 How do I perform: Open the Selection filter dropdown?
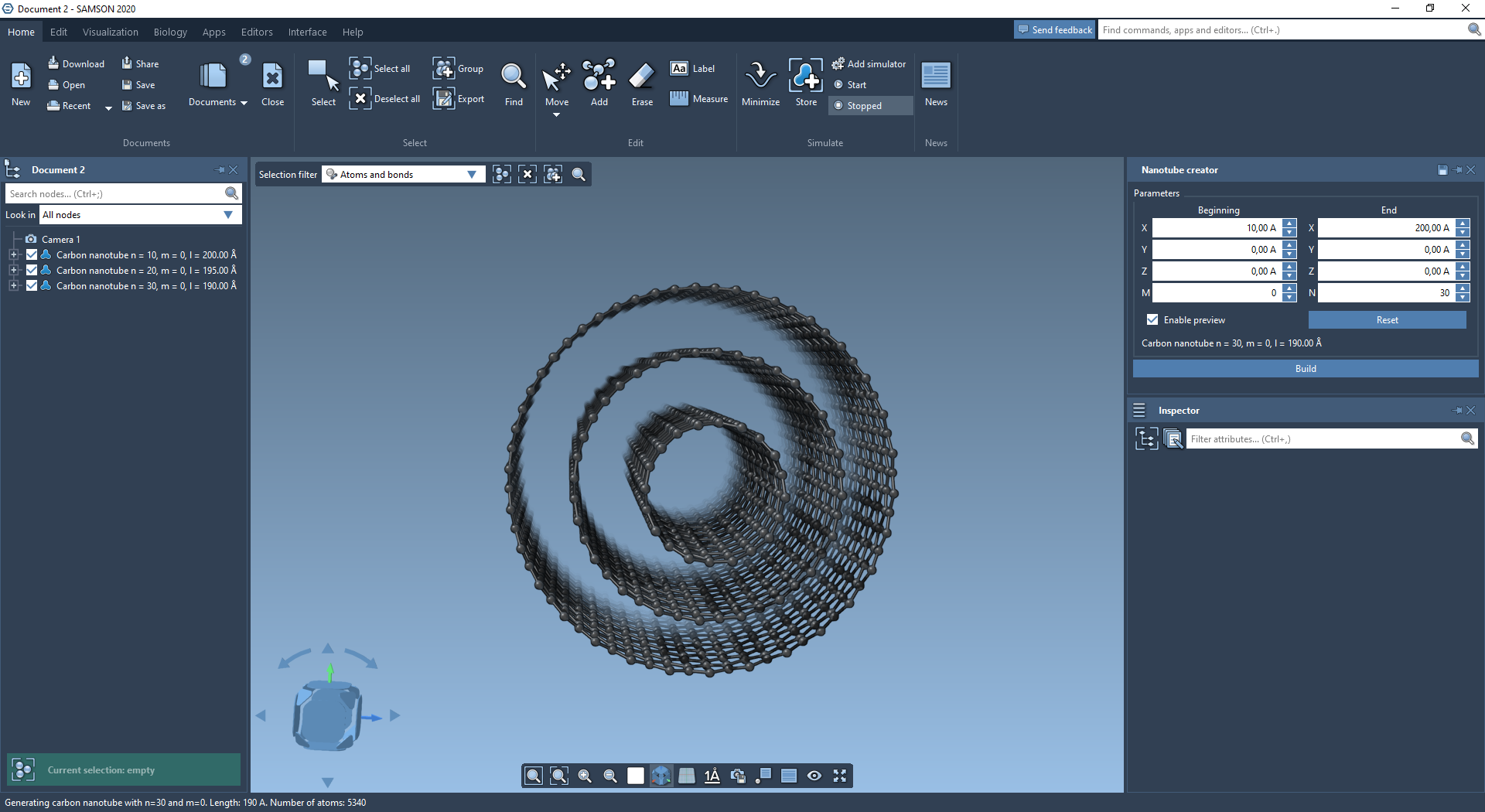403,175
